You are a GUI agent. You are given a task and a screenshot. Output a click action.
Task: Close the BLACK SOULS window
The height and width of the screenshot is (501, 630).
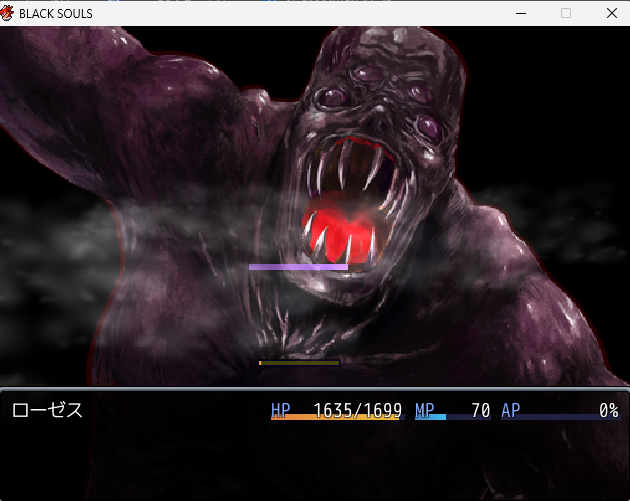(612, 13)
